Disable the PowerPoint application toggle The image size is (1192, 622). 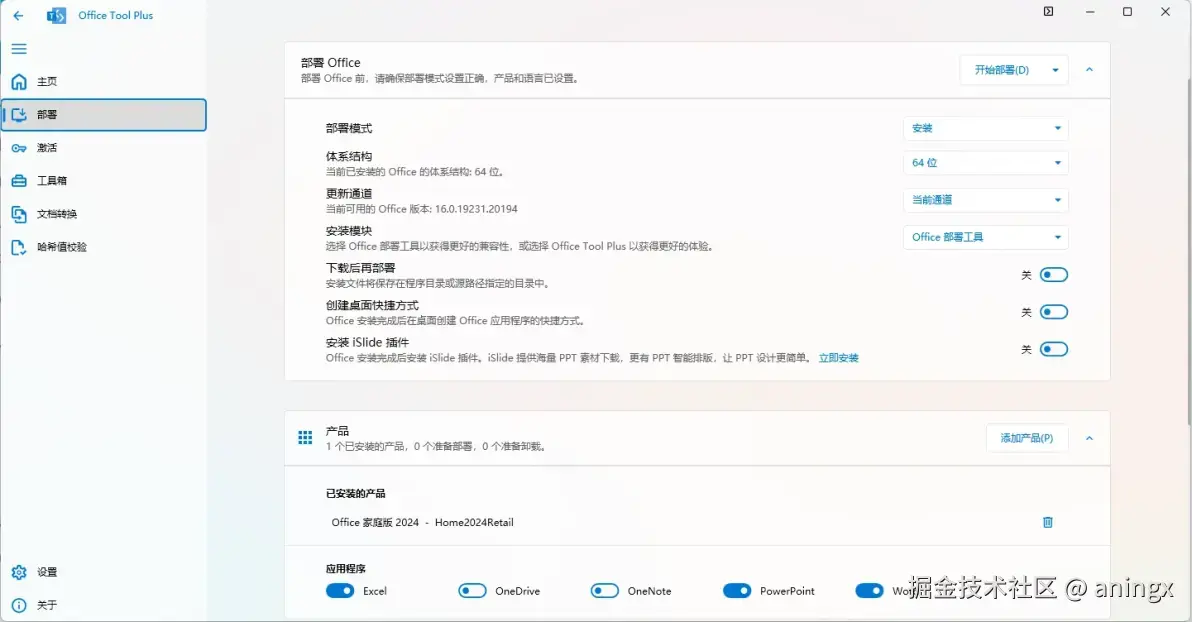[737, 591]
